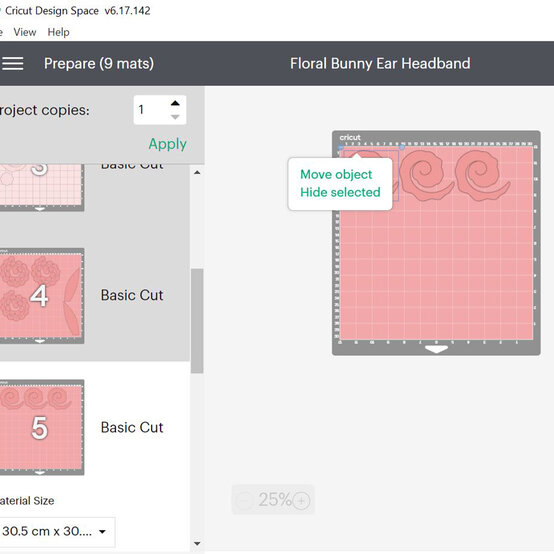Open the hamburger menu icon

coord(13,64)
